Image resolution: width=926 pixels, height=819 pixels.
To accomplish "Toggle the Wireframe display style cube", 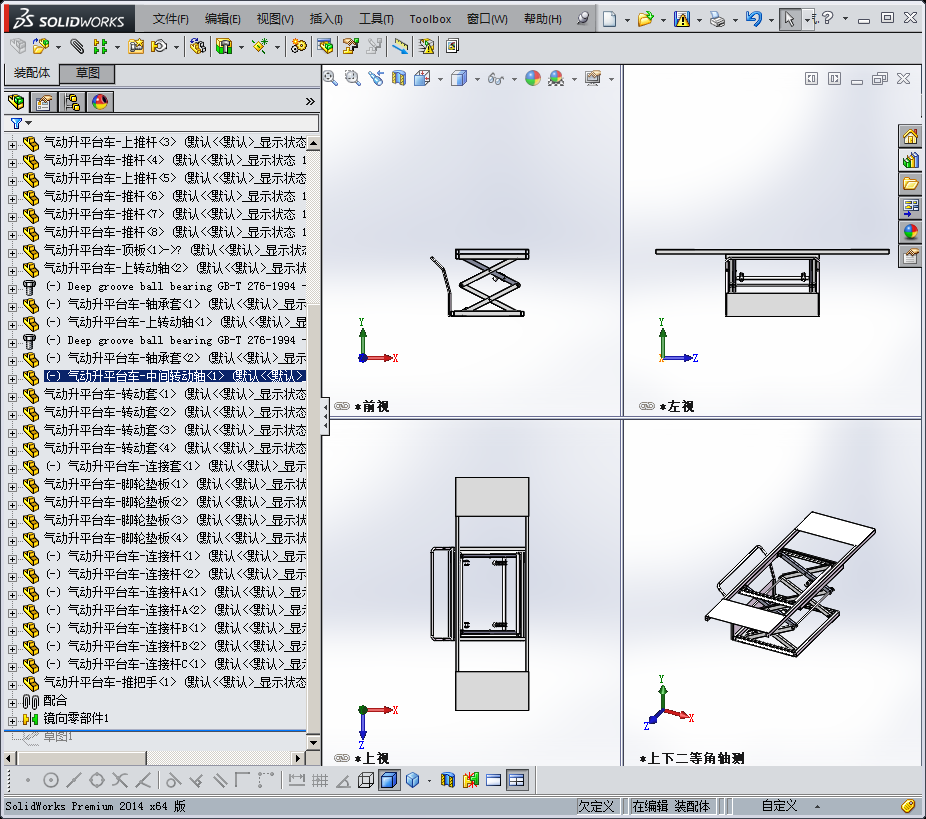I will (366, 781).
